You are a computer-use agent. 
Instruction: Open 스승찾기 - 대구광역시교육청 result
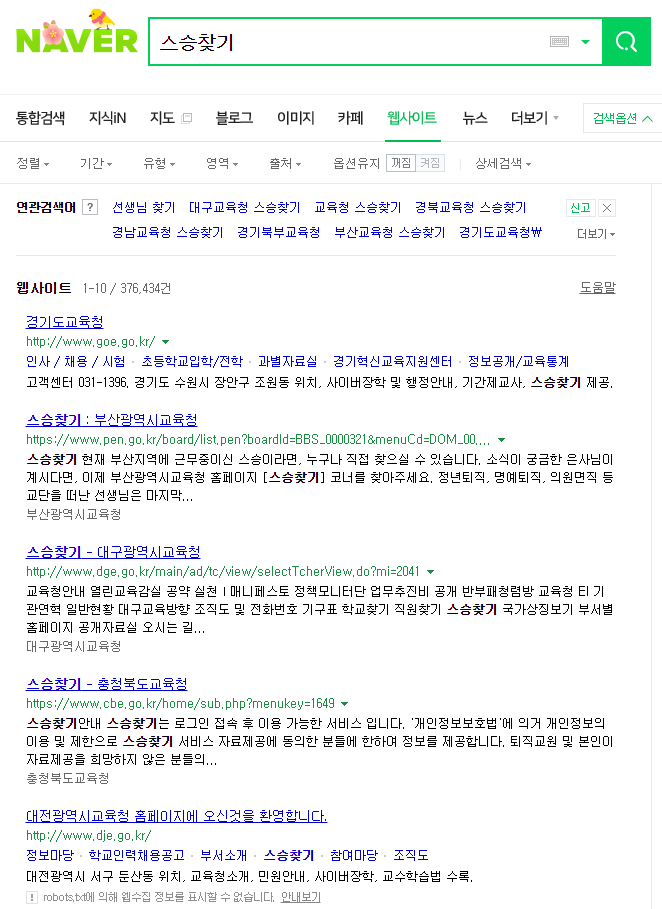[113, 552]
